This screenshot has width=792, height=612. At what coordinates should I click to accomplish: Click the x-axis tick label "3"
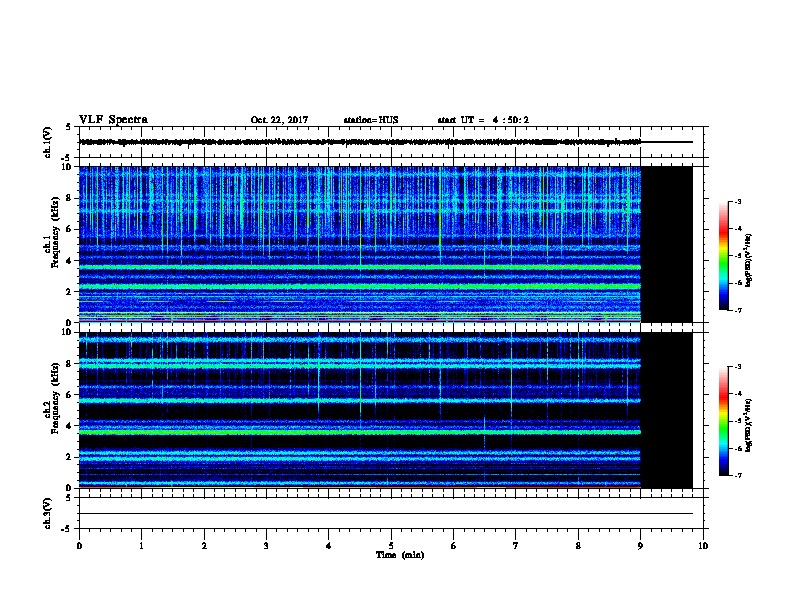tap(266, 546)
